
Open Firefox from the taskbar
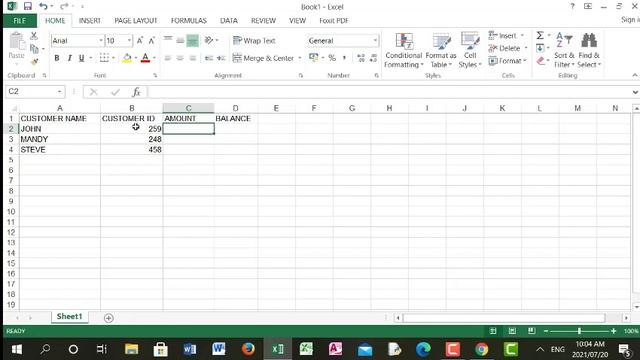pos(248,349)
